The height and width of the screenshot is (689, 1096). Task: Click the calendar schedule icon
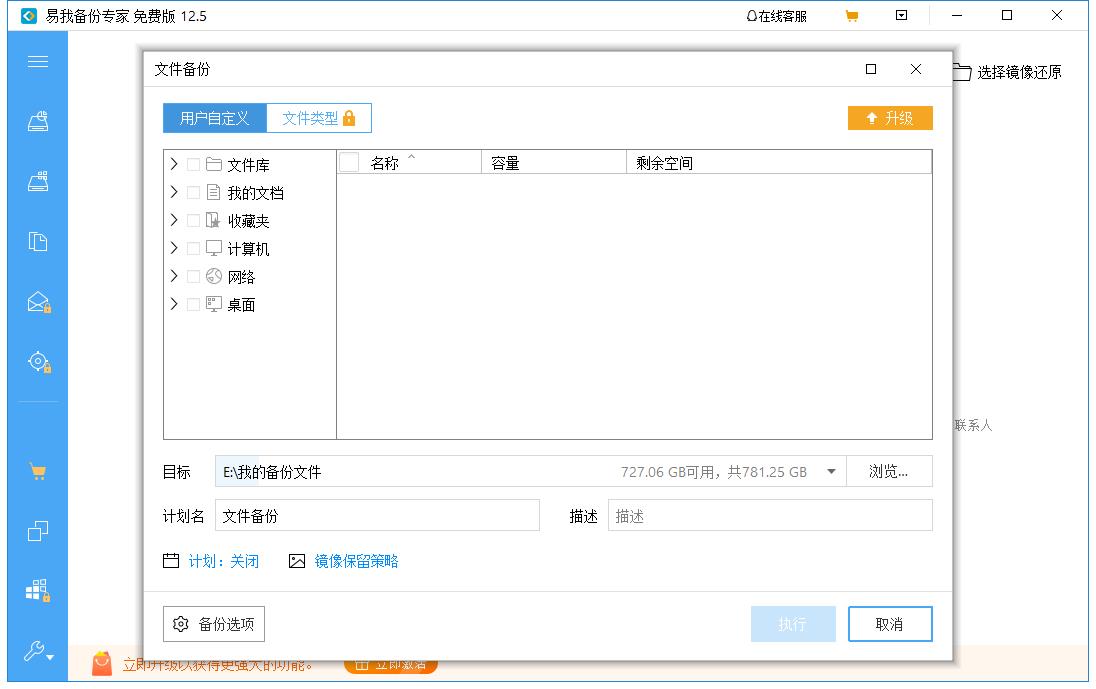pos(171,560)
